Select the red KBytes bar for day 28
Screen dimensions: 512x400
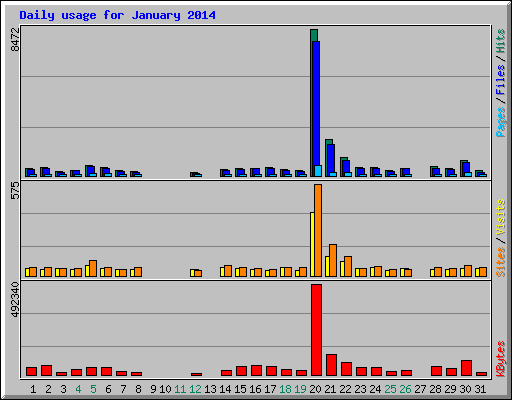(x=436, y=371)
